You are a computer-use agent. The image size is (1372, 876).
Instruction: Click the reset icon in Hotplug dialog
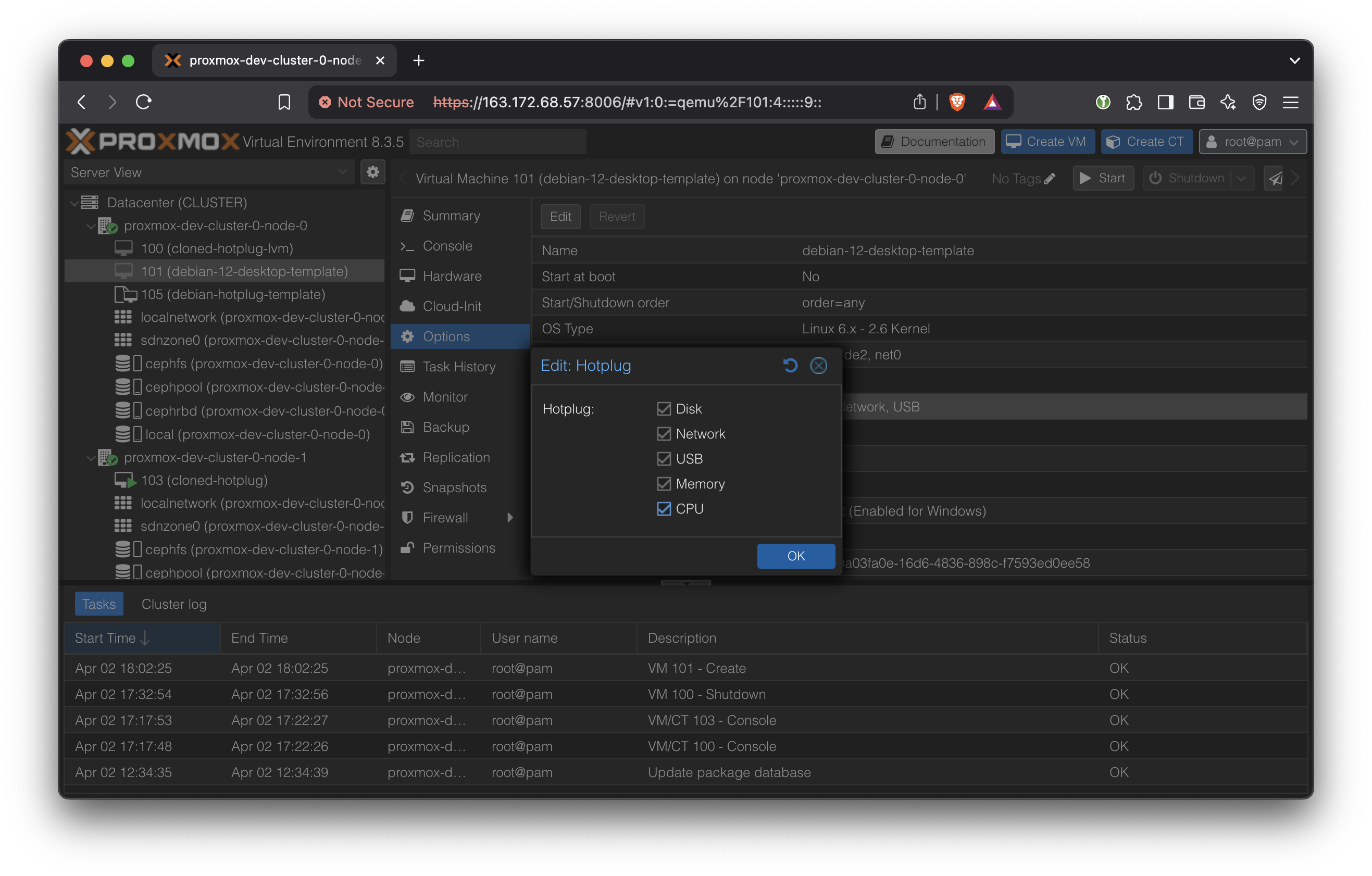(790, 365)
